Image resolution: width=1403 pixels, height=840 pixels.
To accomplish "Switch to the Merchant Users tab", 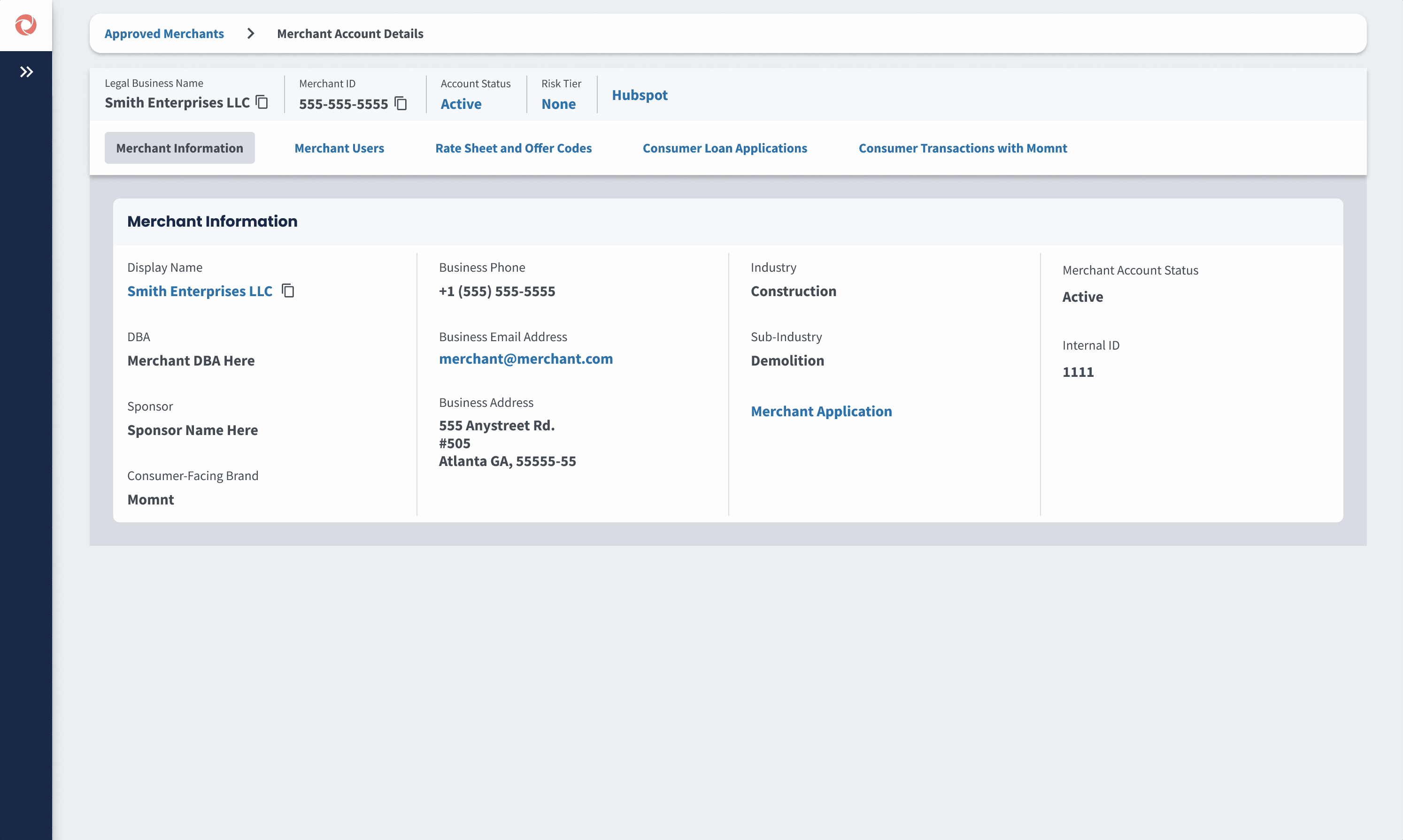I will (x=339, y=148).
